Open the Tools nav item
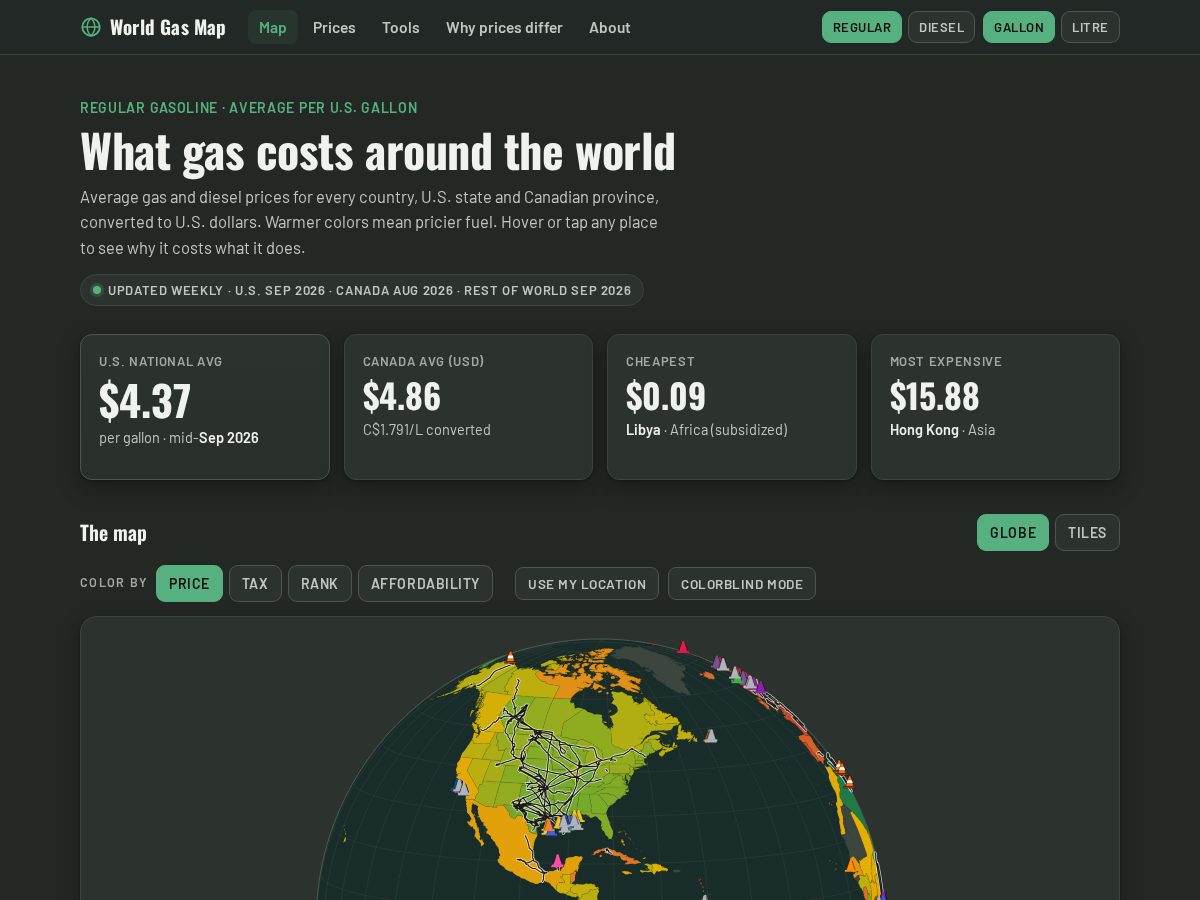 click(401, 27)
